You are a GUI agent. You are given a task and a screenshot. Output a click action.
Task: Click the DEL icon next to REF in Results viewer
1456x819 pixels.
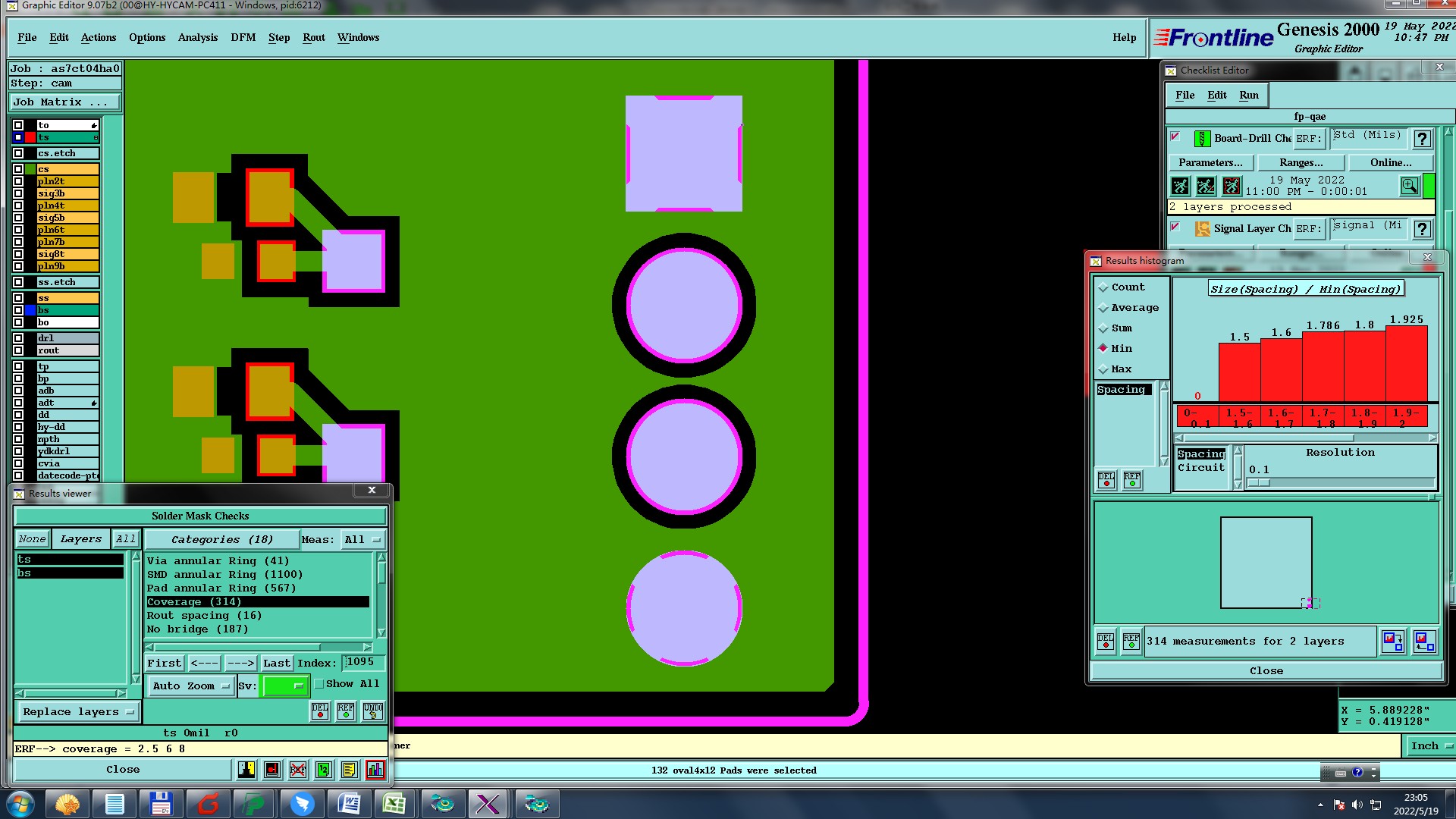pyautogui.click(x=320, y=711)
